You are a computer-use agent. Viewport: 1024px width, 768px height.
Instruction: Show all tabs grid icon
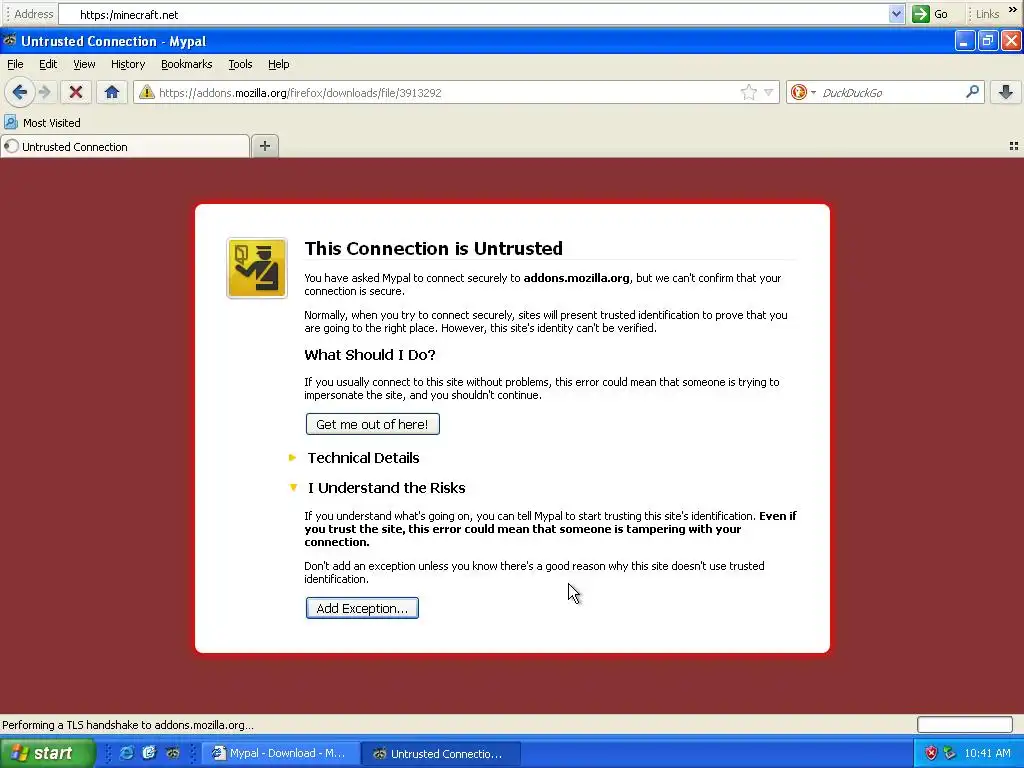coord(1014,146)
